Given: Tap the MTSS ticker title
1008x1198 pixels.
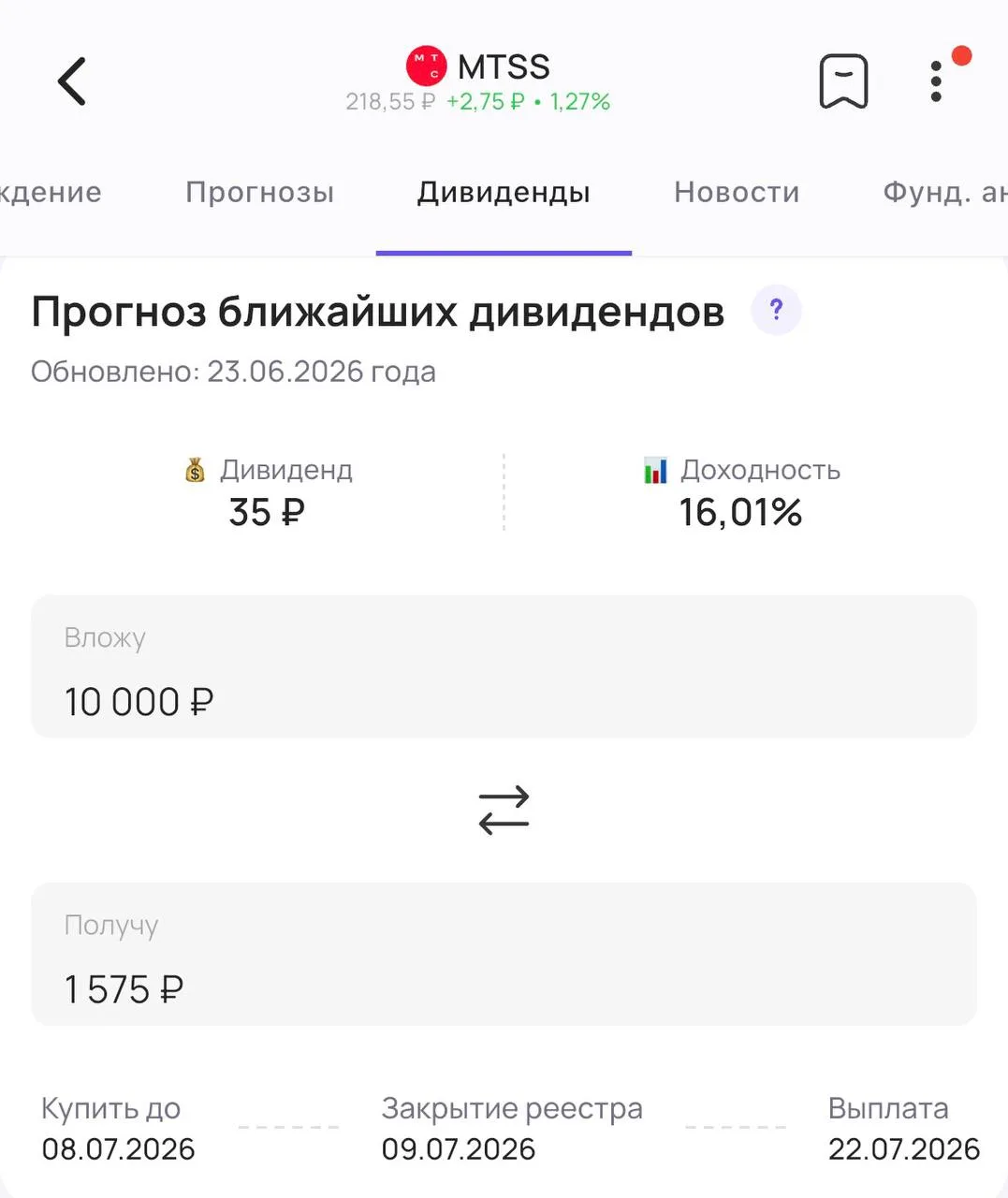Looking at the screenshot, I should 504,66.
